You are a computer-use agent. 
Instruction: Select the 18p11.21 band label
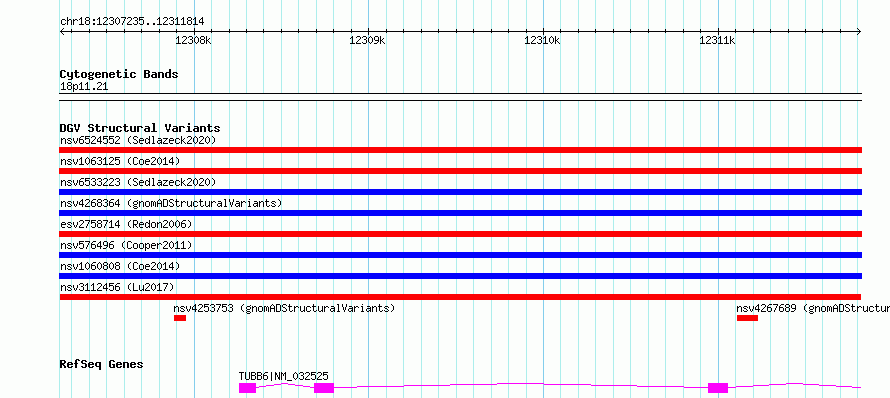[84, 87]
